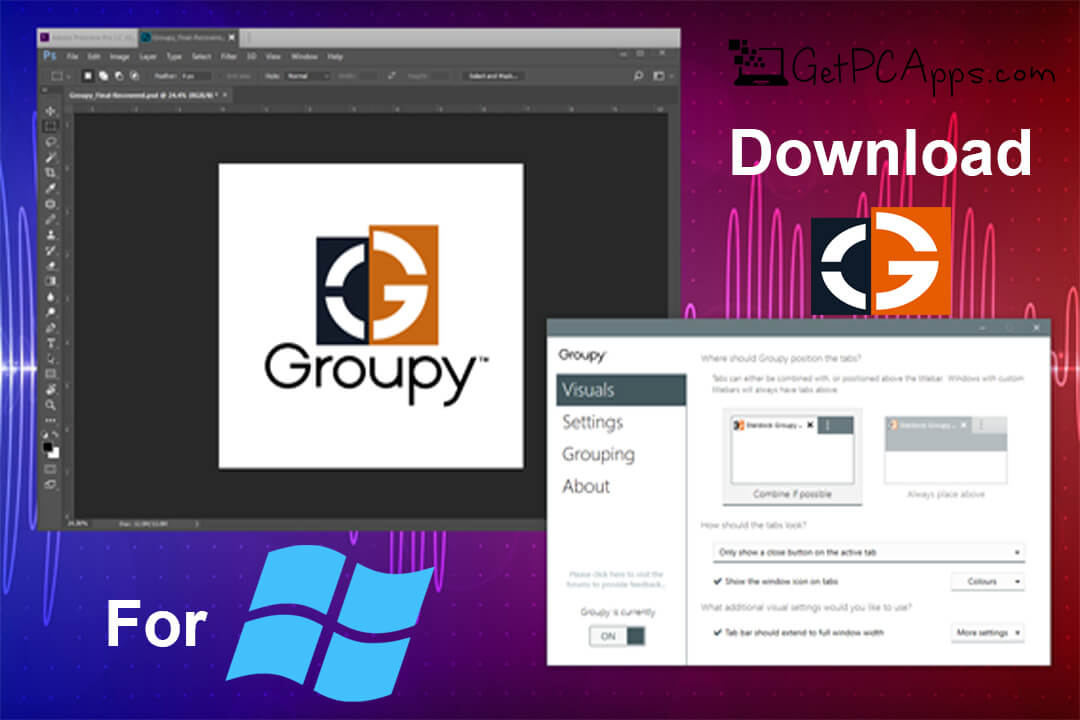Select the Visuals section in Groupy
The width and height of the screenshot is (1080, 720).
click(x=621, y=390)
